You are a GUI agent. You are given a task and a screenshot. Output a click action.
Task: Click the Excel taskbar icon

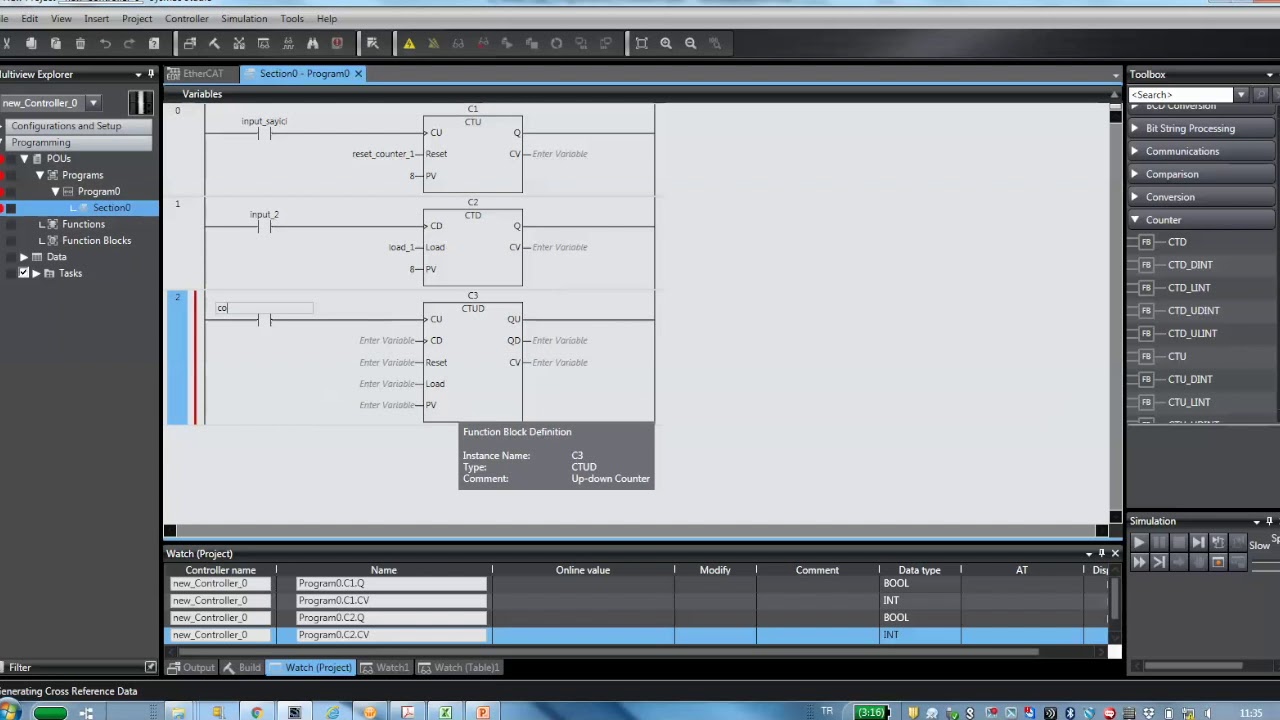tap(445, 712)
